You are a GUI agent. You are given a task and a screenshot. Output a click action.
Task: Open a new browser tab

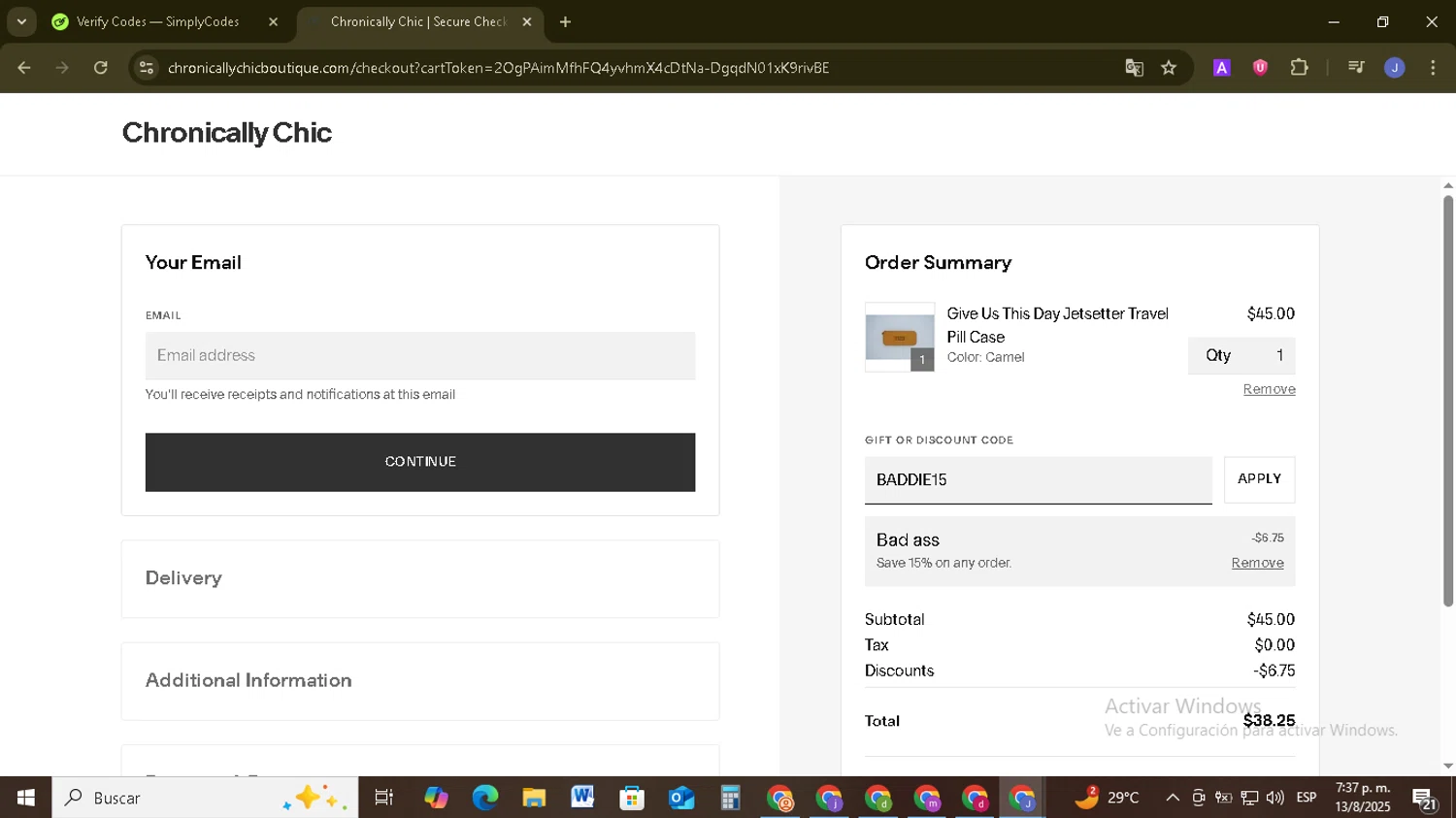(565, 21)
